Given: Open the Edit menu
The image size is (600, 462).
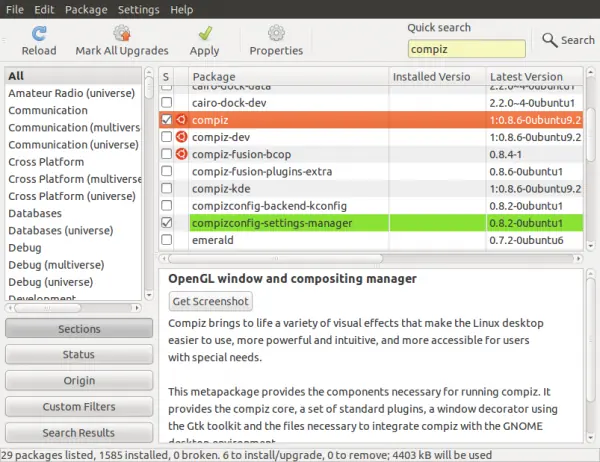Looking at the screenshot, I should coord(44,10).
